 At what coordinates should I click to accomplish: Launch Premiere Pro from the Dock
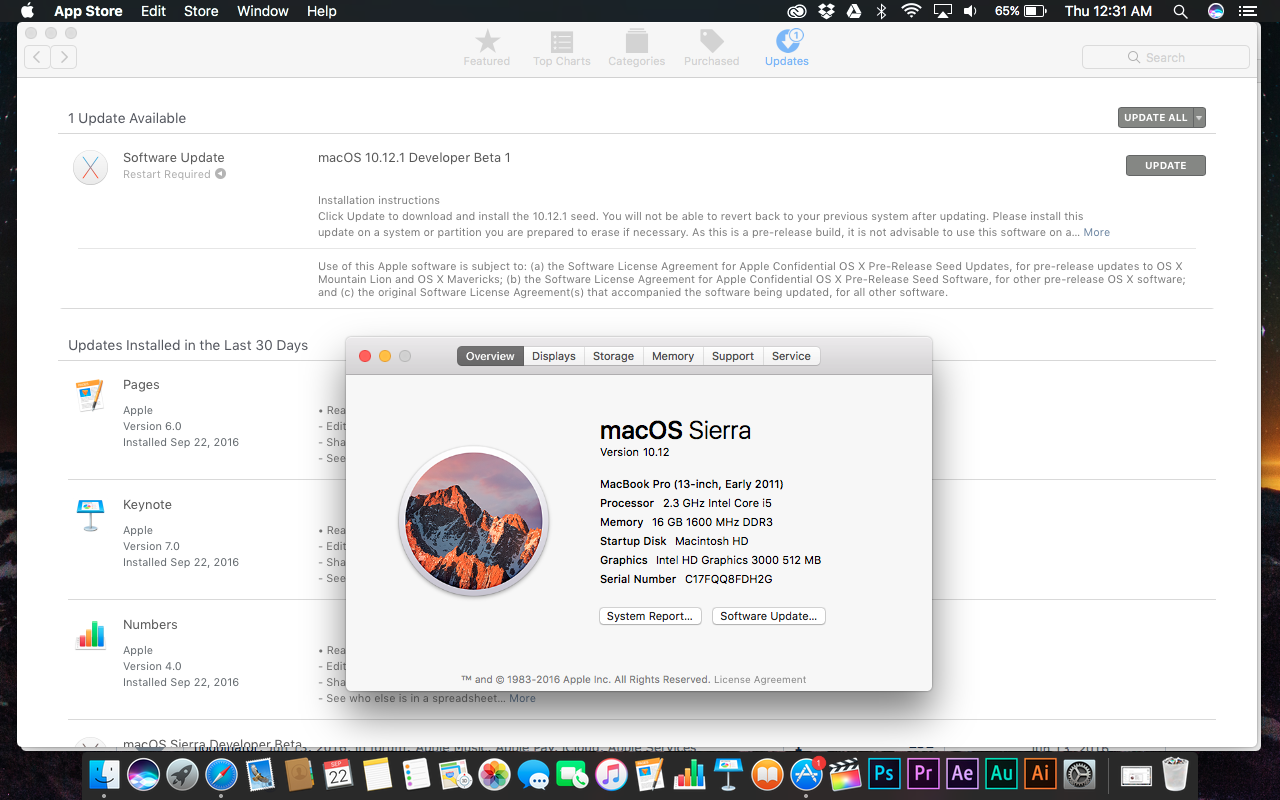pos(923,773)
